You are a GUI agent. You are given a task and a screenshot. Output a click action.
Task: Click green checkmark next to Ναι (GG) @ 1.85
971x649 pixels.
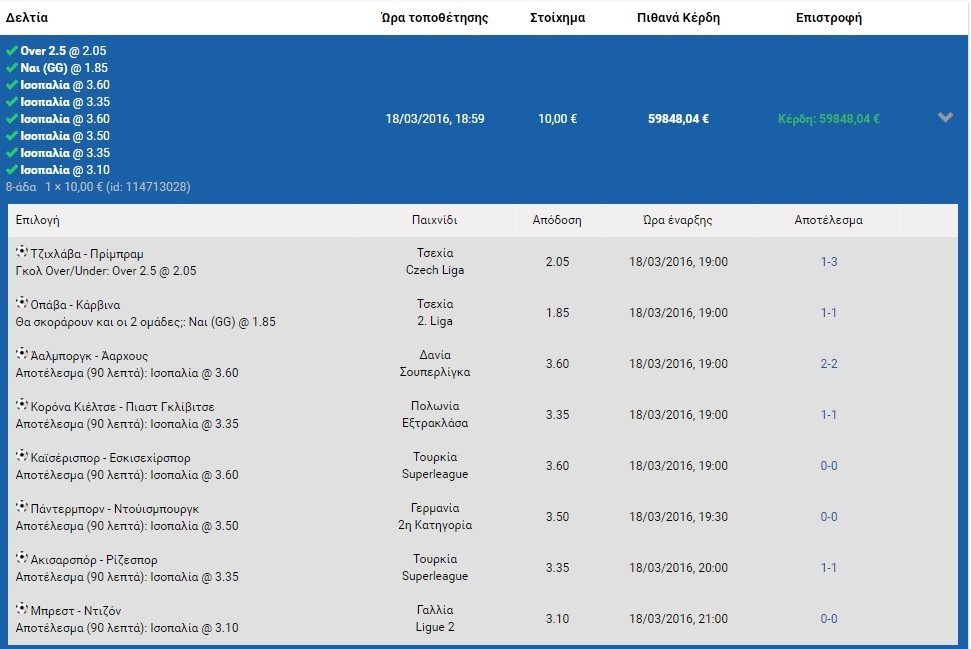[x=11, y=67]
